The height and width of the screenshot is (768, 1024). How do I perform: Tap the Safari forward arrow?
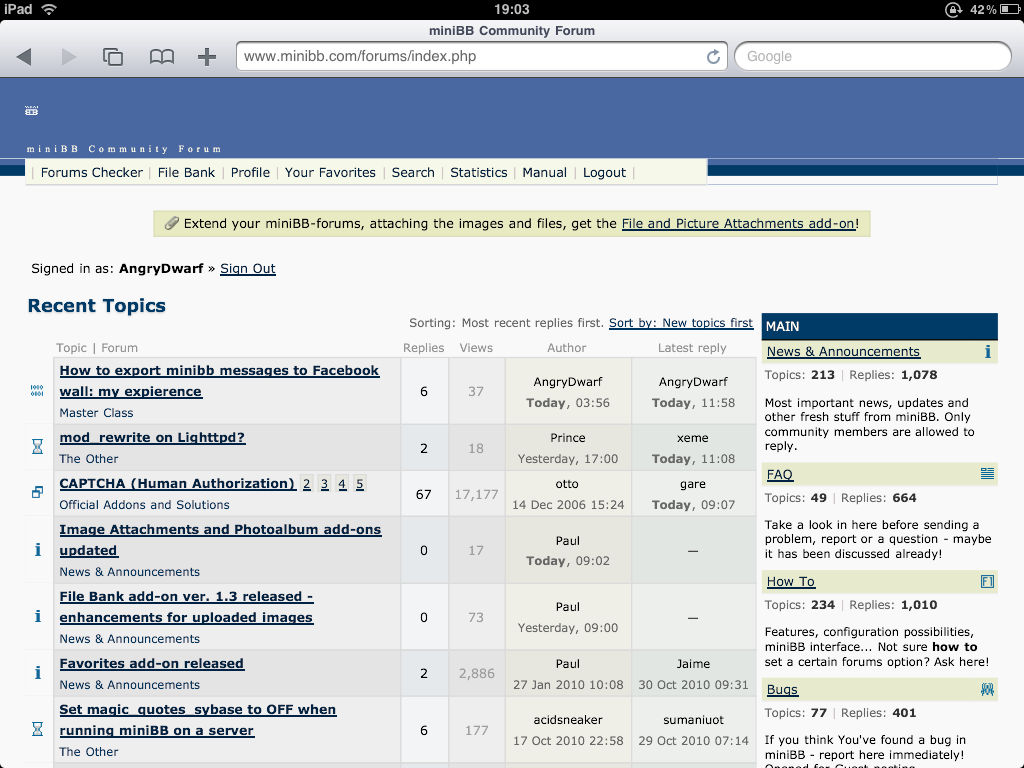69,57
